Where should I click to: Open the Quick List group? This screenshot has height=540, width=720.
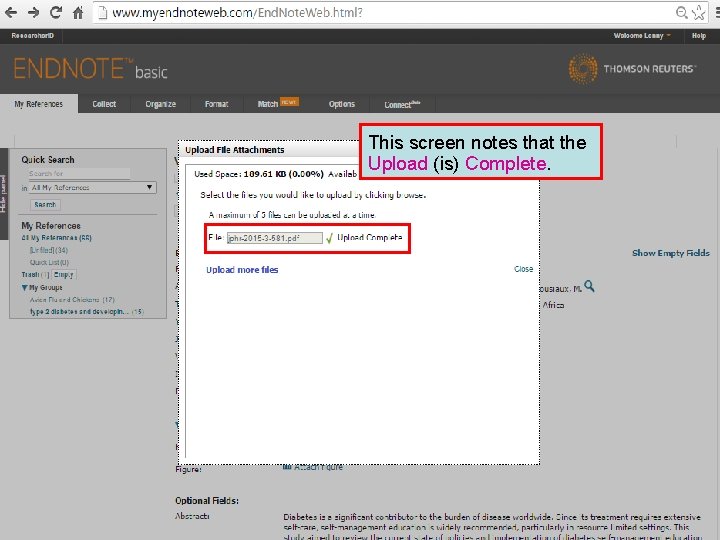pyautogui.click(x=49, y=263)
